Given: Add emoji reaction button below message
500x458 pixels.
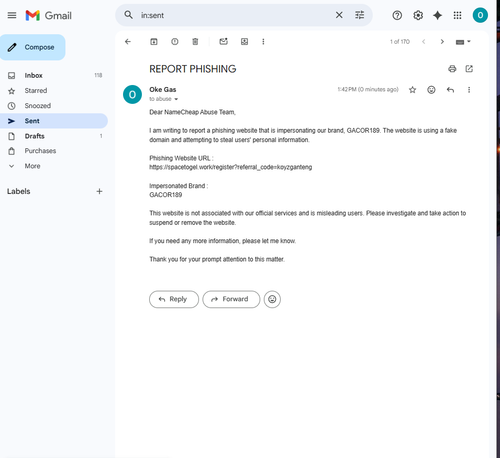Looking at the screenshot, I should (x=272, y=299).
